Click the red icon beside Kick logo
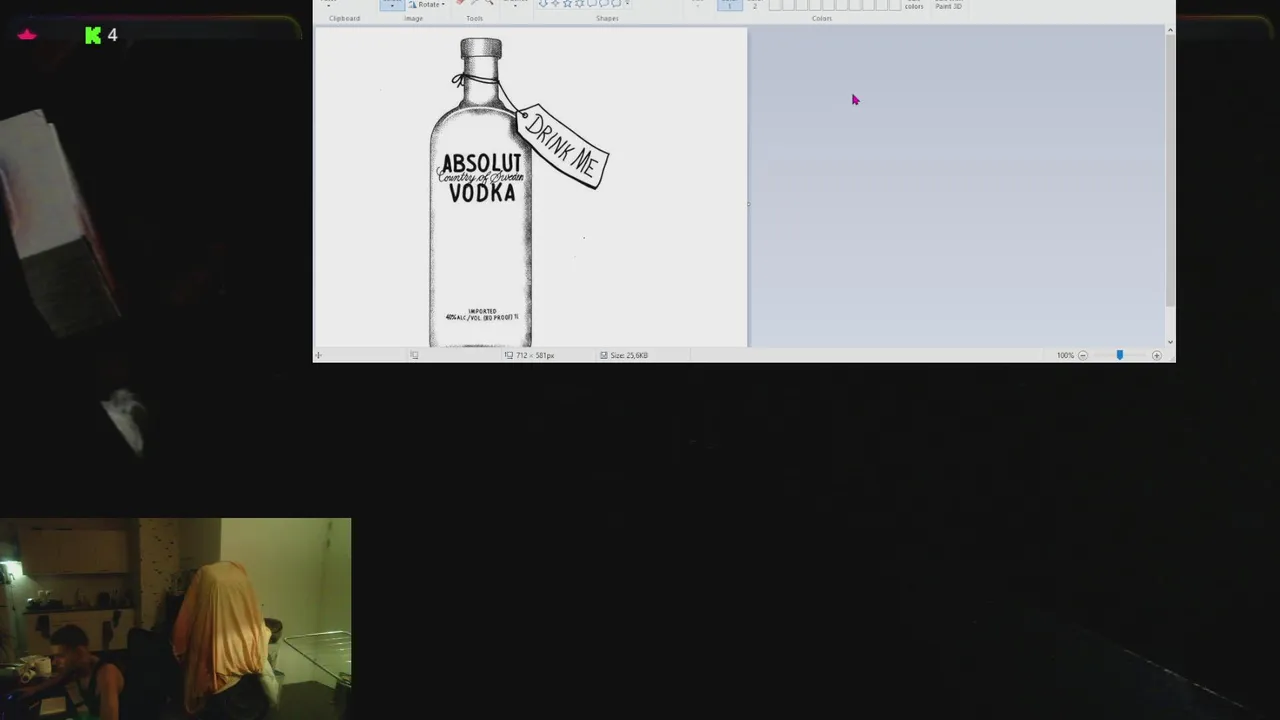Viewport: 1280px width, 720px height. coord(27,35)
